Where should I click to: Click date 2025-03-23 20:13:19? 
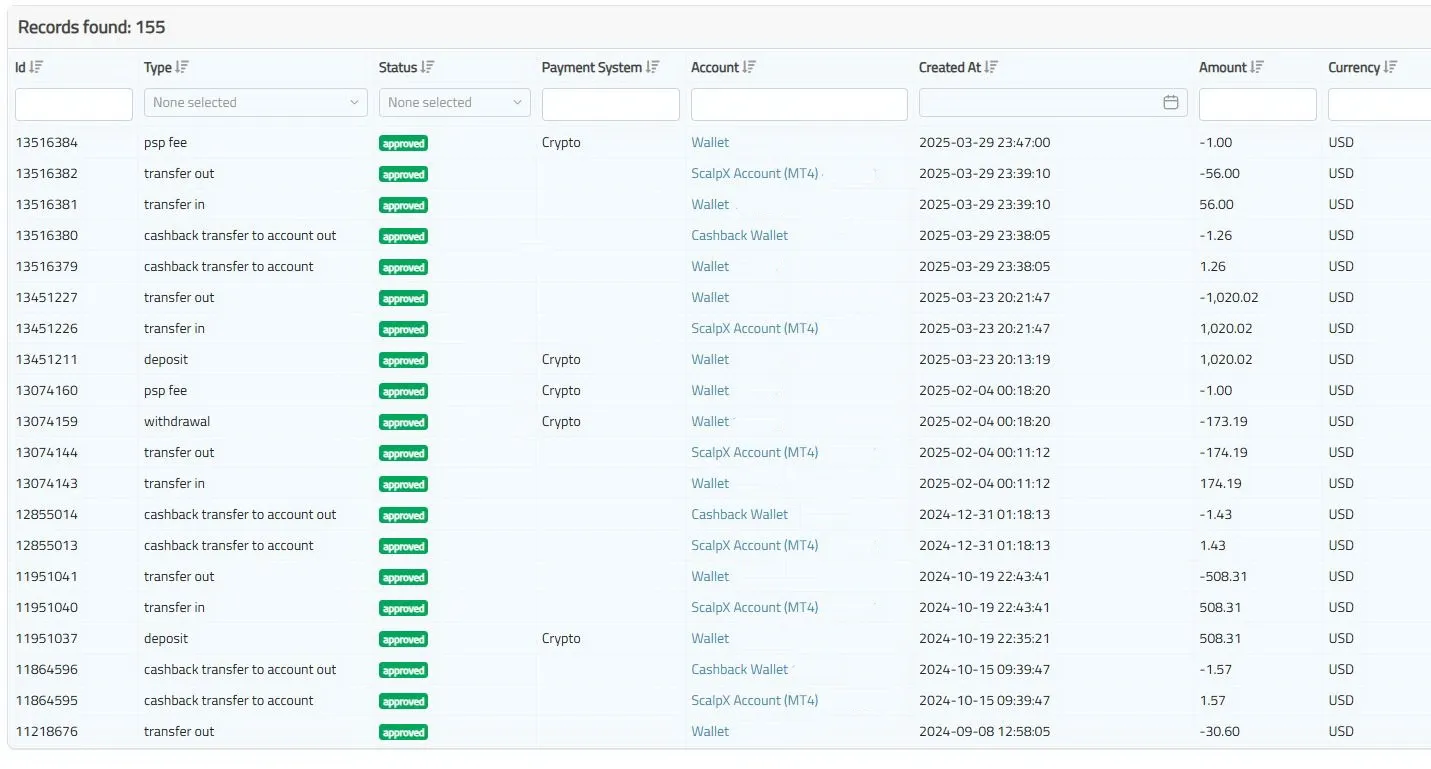click(984, 359)
